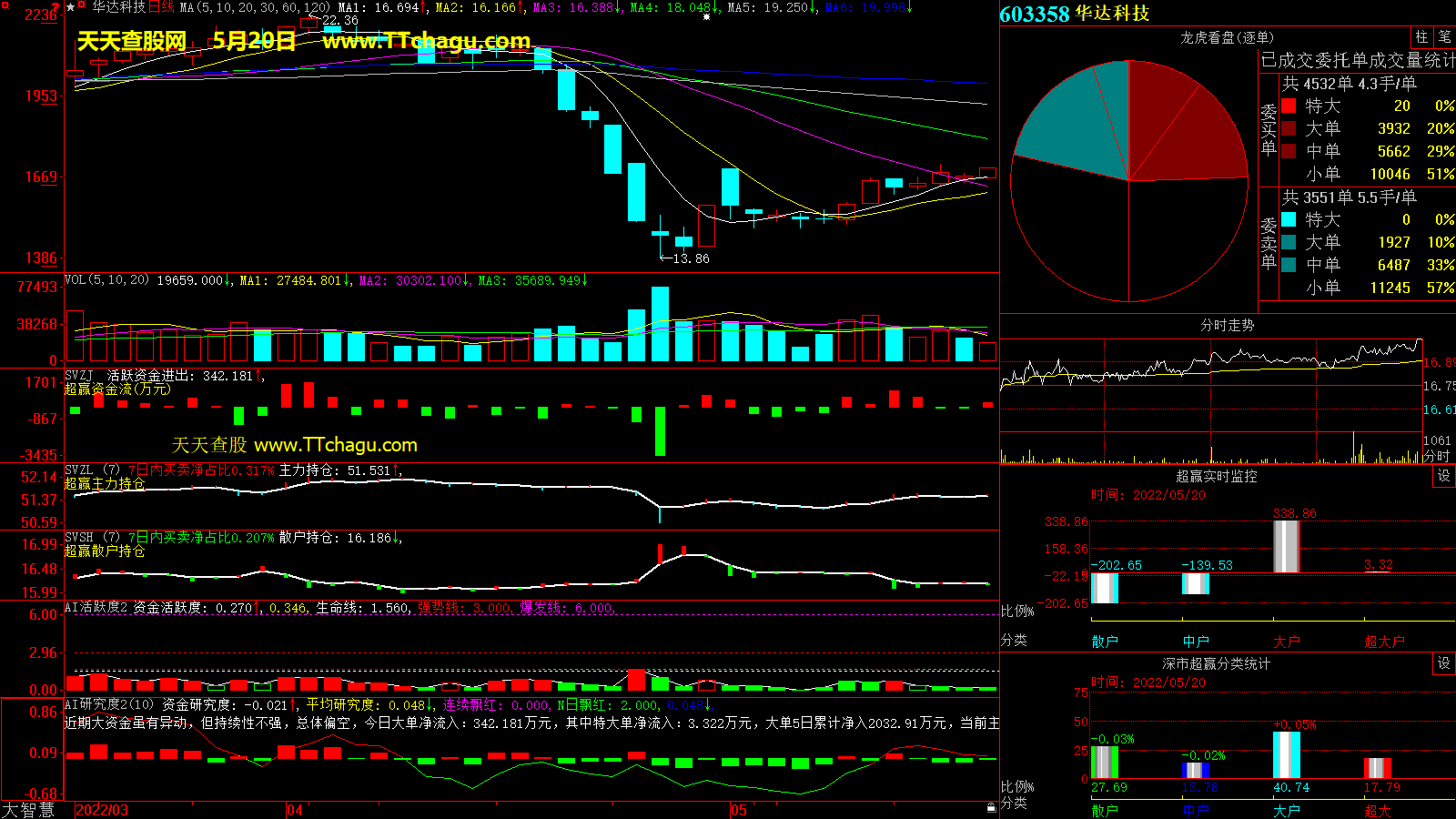Click the white star icon beside 华达科技

(71, 7)
